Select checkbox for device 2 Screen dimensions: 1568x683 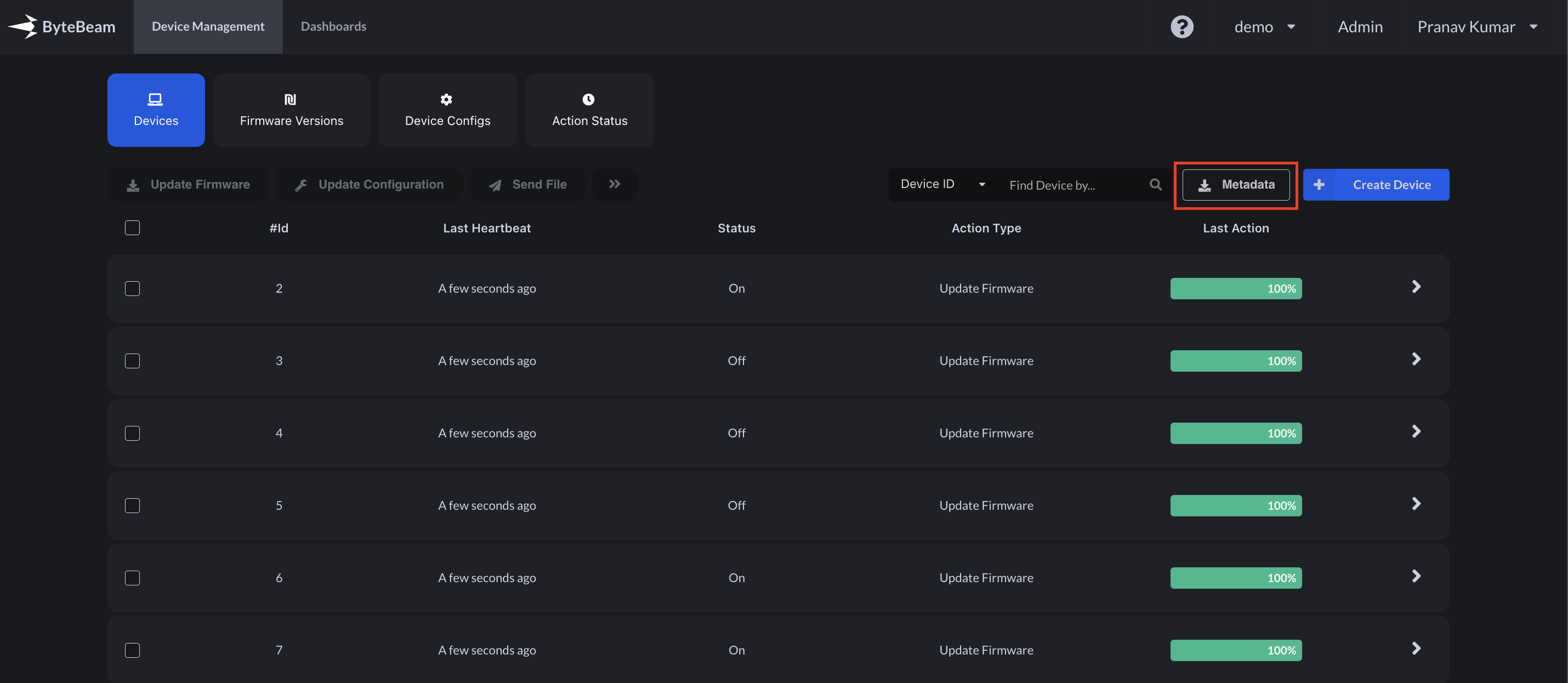[132, 288]
